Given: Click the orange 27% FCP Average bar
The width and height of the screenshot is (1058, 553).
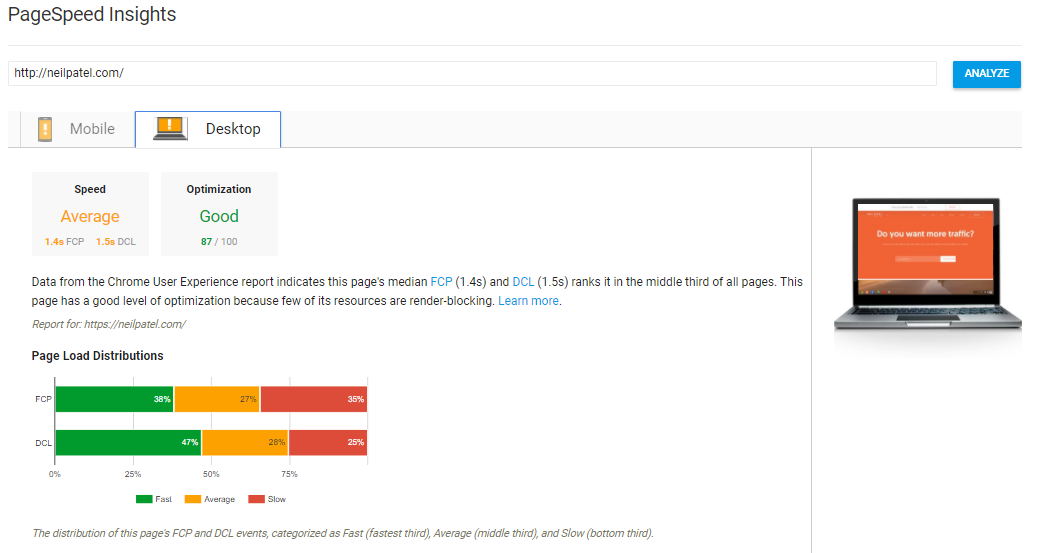Looking at the screenshot, I should [217, 399].
